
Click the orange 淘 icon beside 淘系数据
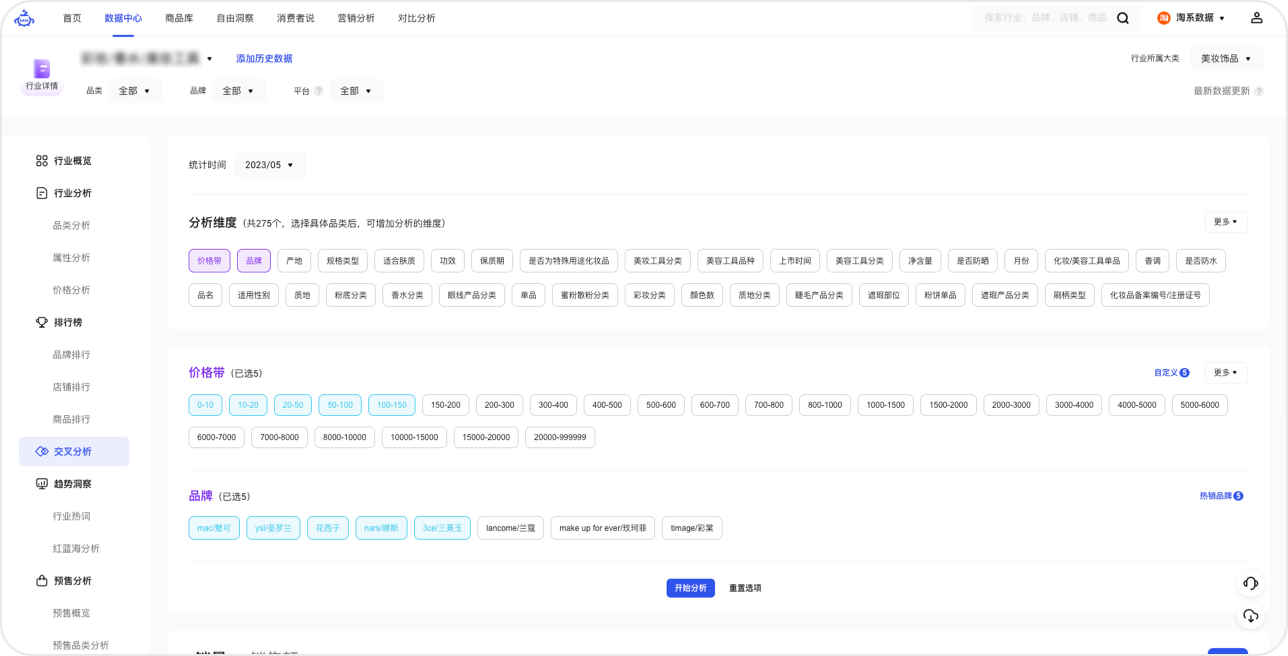1164,18
